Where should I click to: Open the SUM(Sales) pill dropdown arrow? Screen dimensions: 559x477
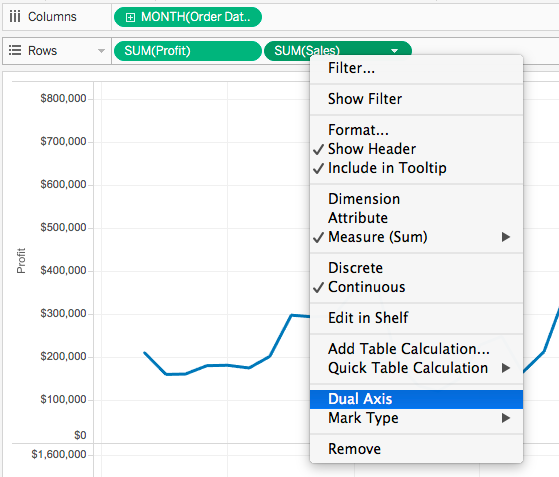[x=394, y=51]
